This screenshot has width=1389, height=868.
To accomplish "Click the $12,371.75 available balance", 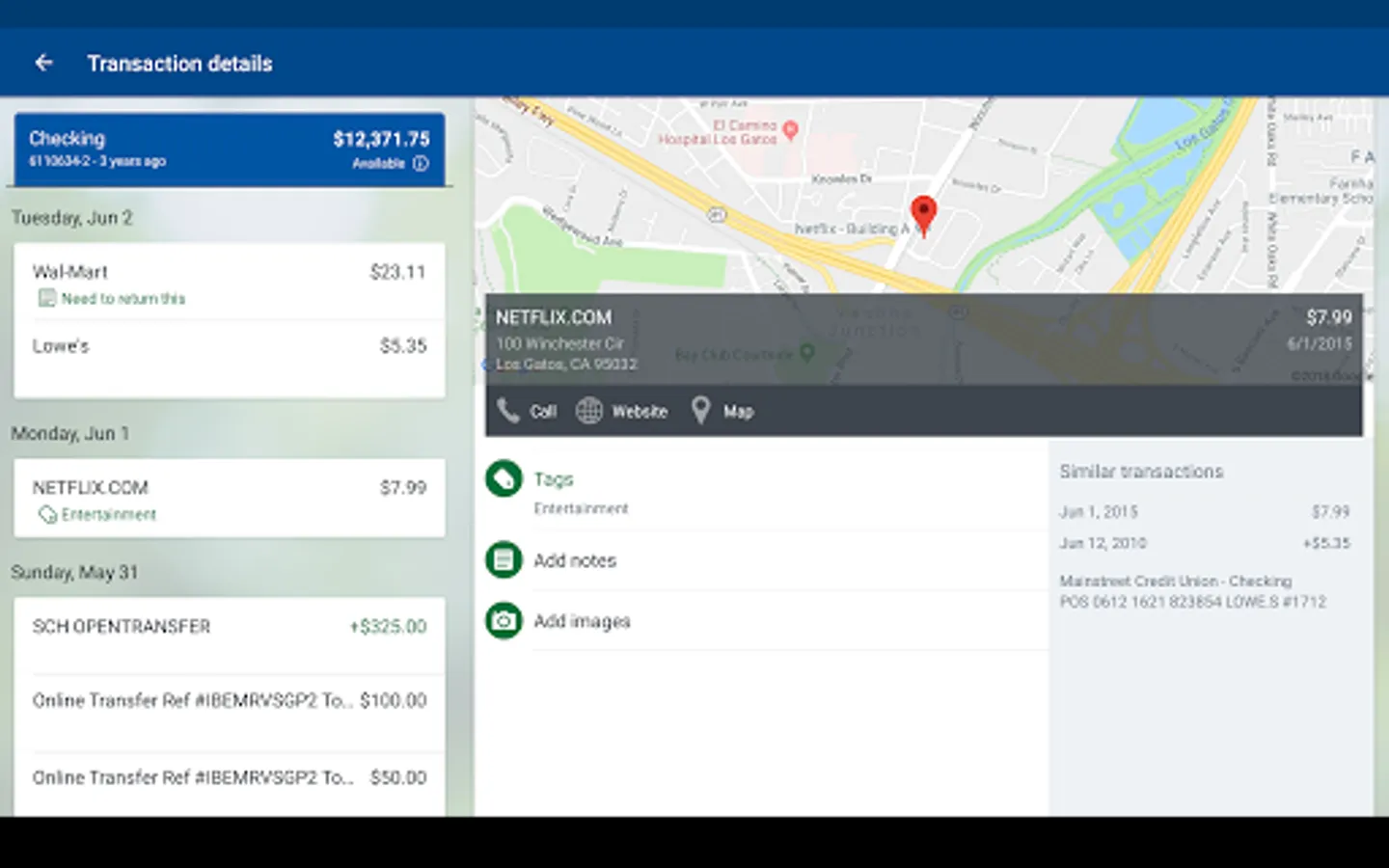I will pyautogui.click(x=382, y=139).
